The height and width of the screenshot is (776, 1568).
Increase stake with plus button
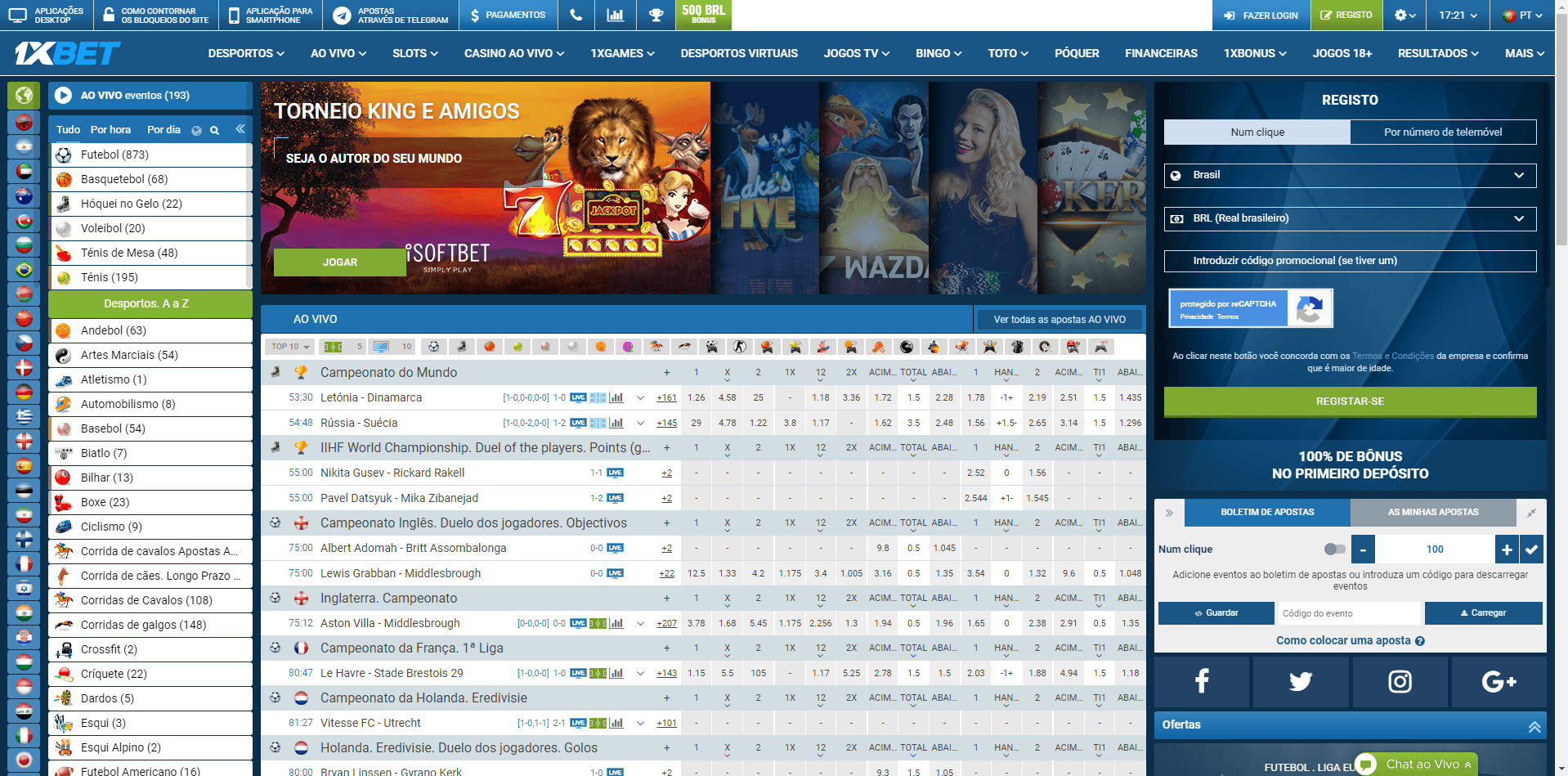(1507, 549)
